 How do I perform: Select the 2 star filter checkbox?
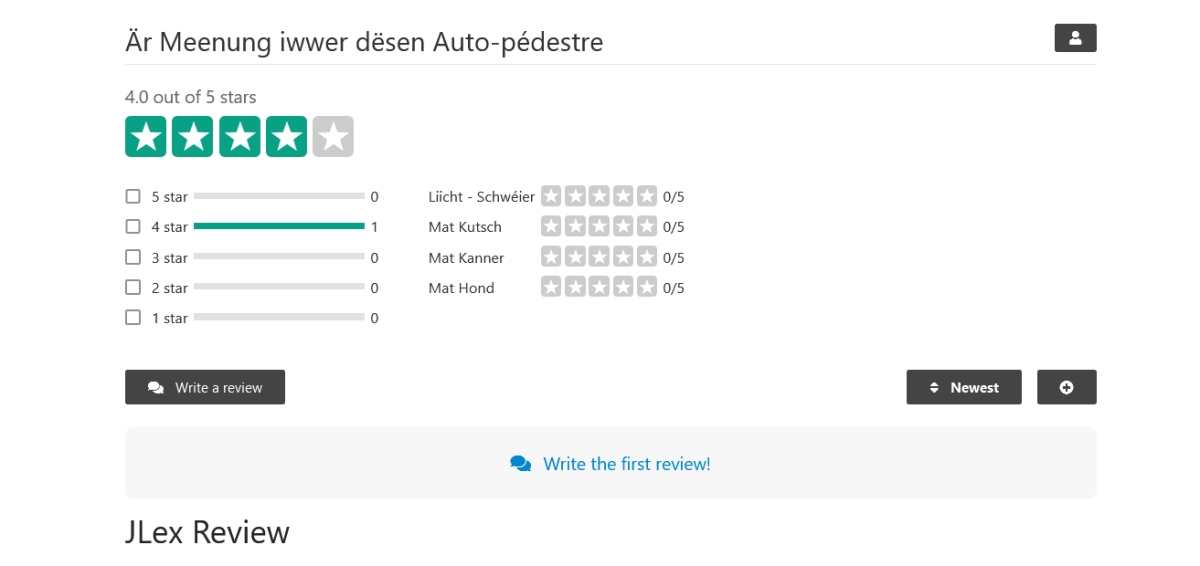133,288
